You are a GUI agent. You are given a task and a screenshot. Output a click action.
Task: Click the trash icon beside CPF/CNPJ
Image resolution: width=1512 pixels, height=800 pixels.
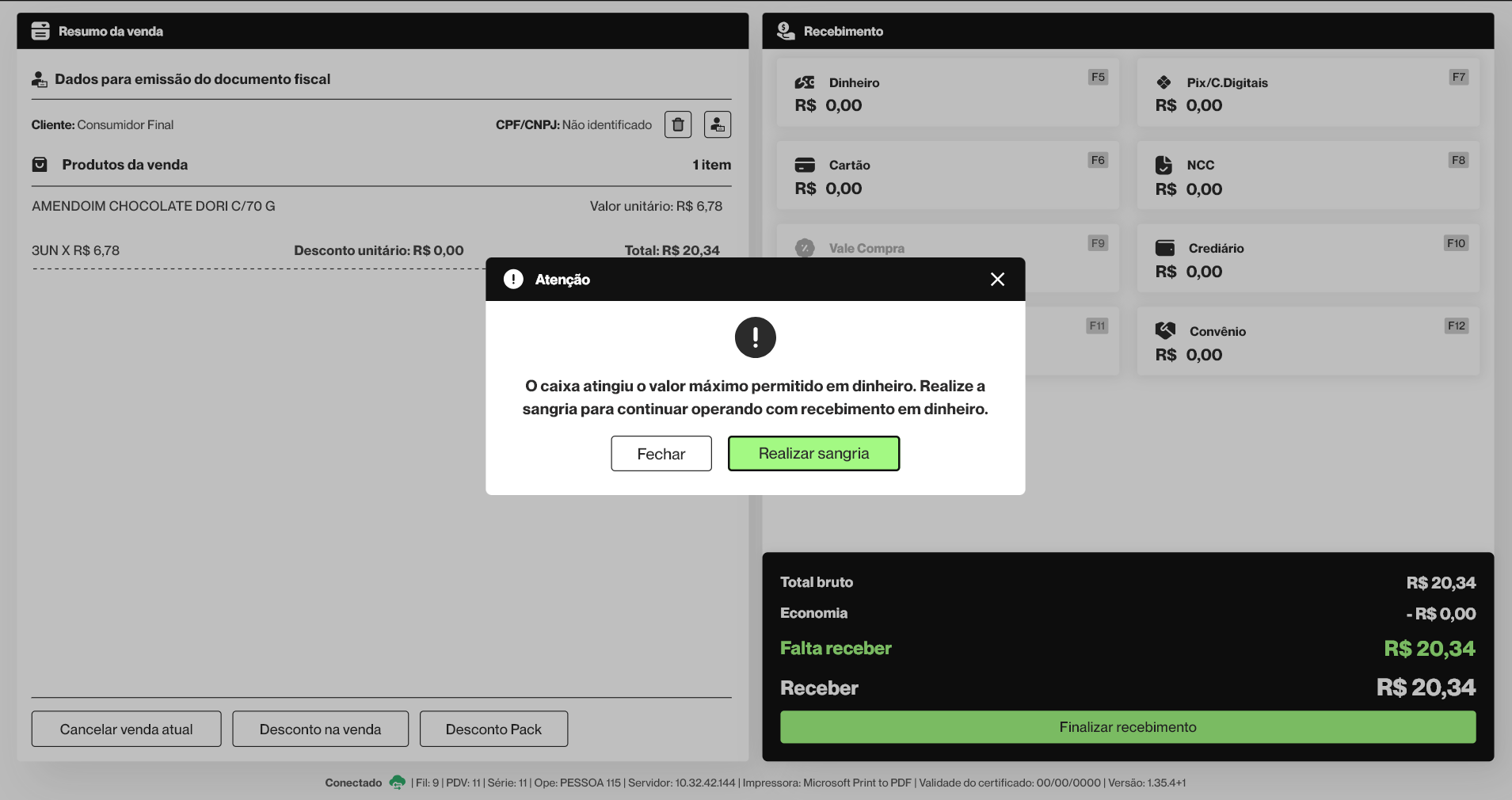[x=677, y=124]
